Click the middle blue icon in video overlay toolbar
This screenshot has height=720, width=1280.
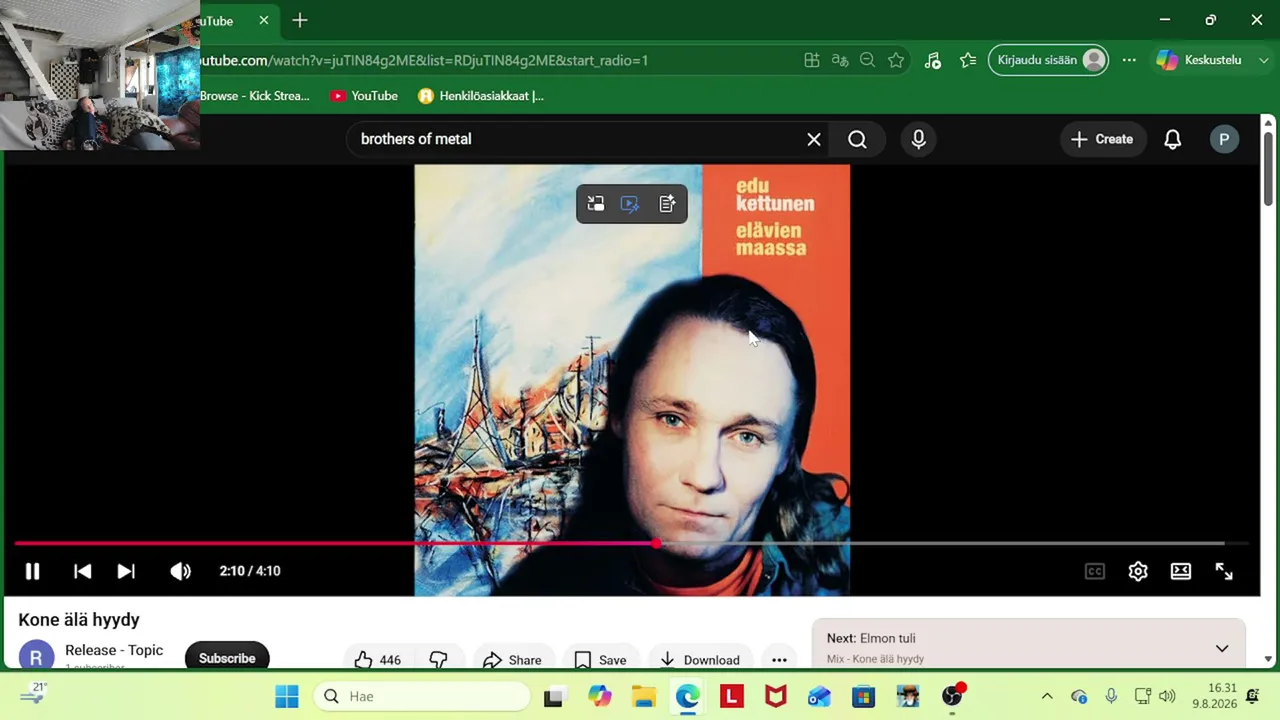coord(630,204)
